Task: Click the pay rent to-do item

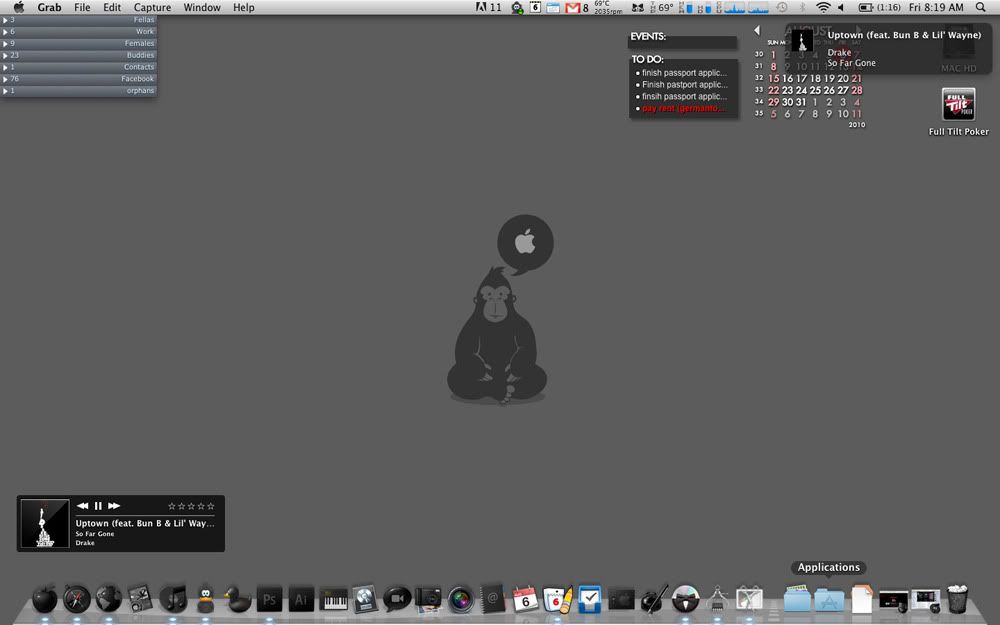Action: click(683, 108)
